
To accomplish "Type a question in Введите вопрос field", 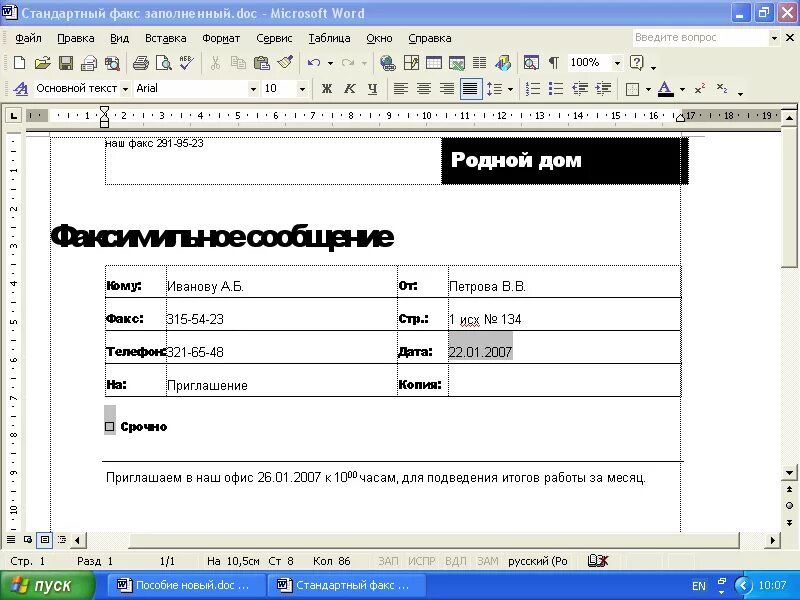I will (700, 38).
